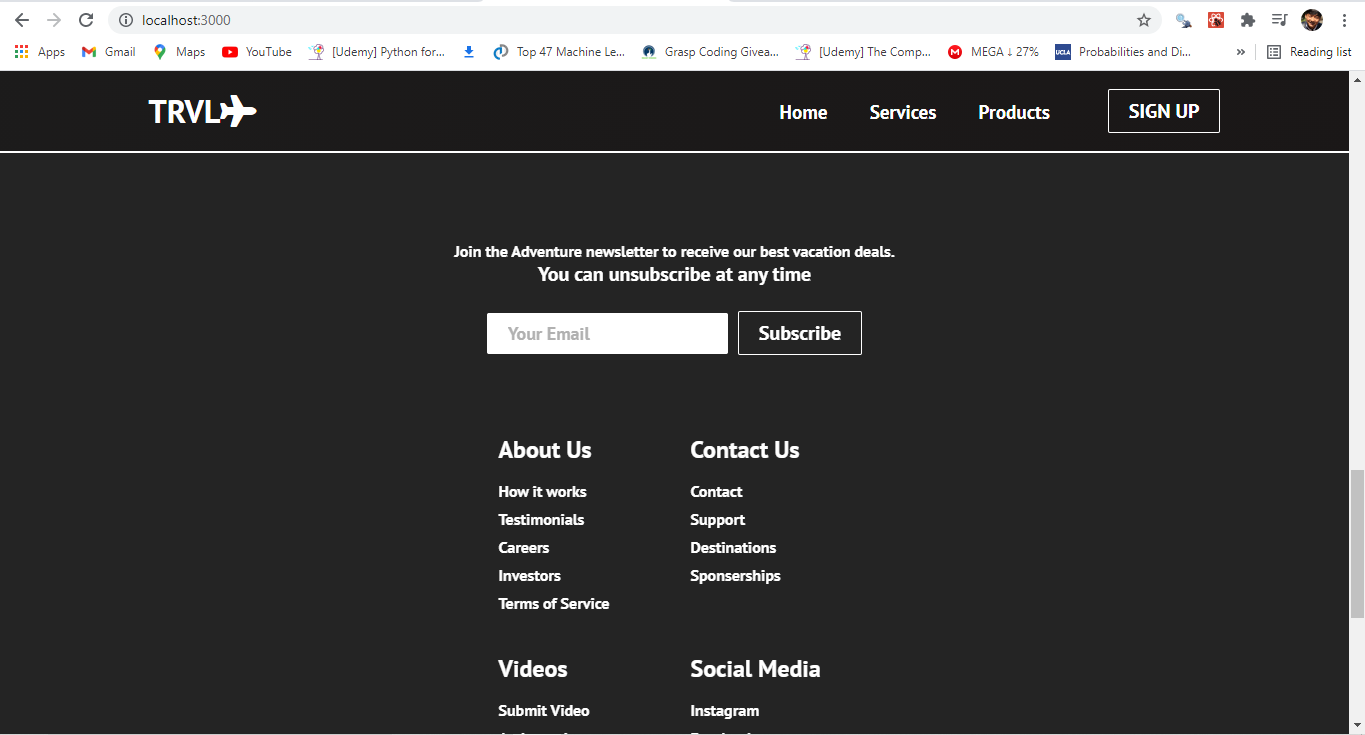Open the Careers link under About Us
This screenshot has width=1365, height=735.
coord(523,547)
